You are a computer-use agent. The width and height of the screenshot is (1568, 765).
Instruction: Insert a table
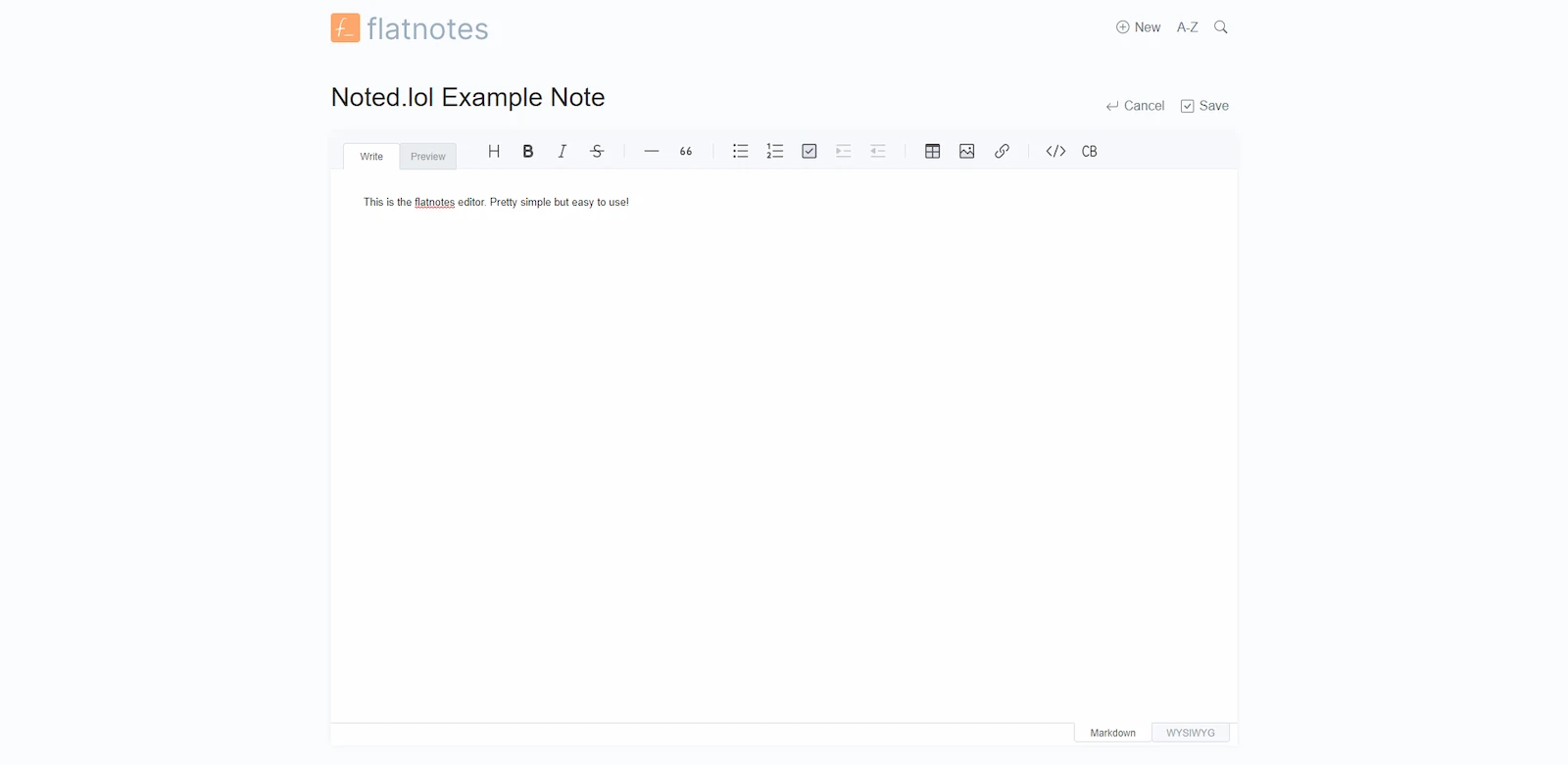click(x=933, y=151)
